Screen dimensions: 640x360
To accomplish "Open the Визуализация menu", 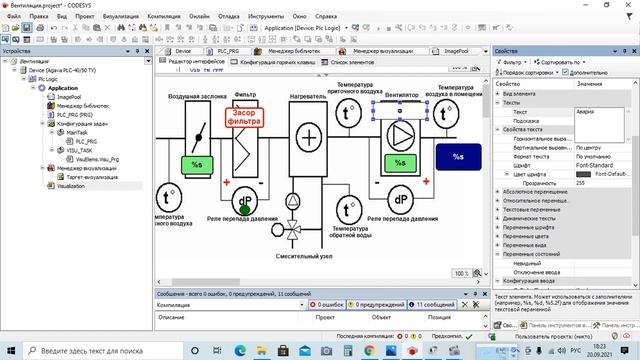I will (121, 16).
